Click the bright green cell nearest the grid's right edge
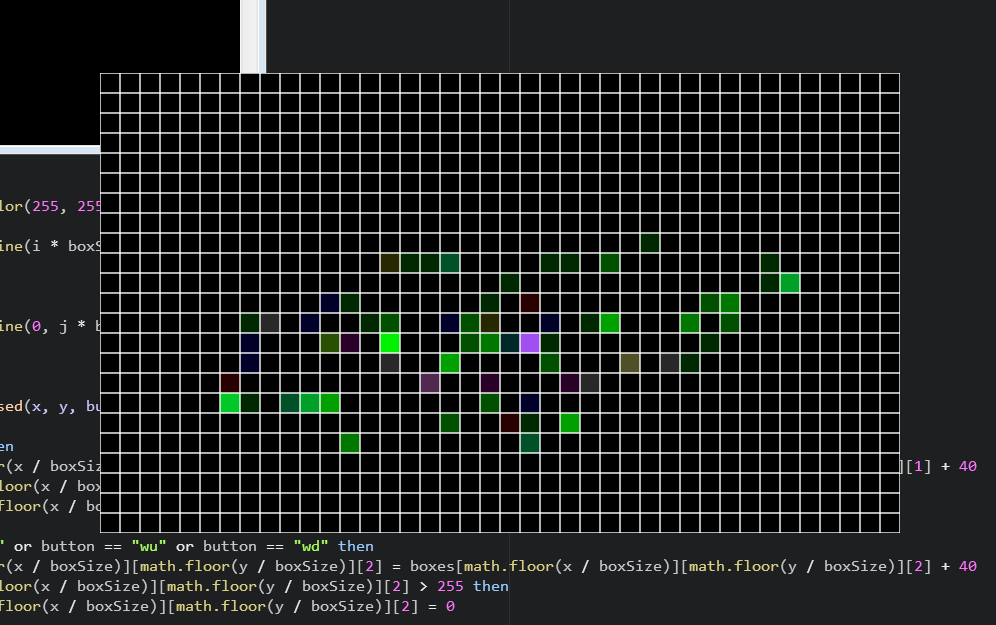Image resolution: width=996 pixels, height=625 pixels. 790,283
